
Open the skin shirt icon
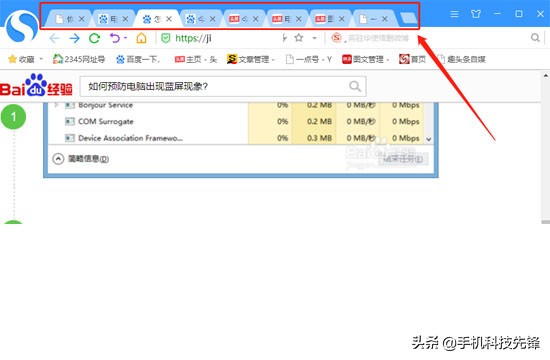476,14
